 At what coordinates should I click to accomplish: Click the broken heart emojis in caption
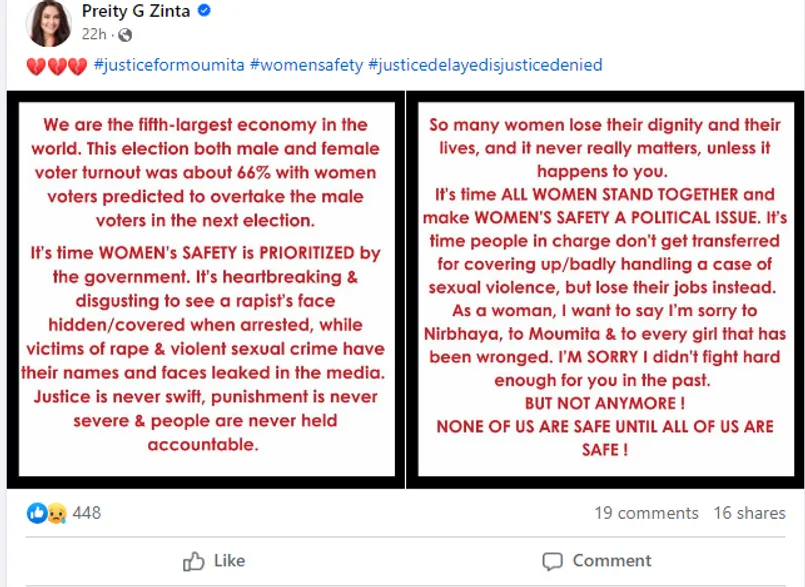point(56,66)
